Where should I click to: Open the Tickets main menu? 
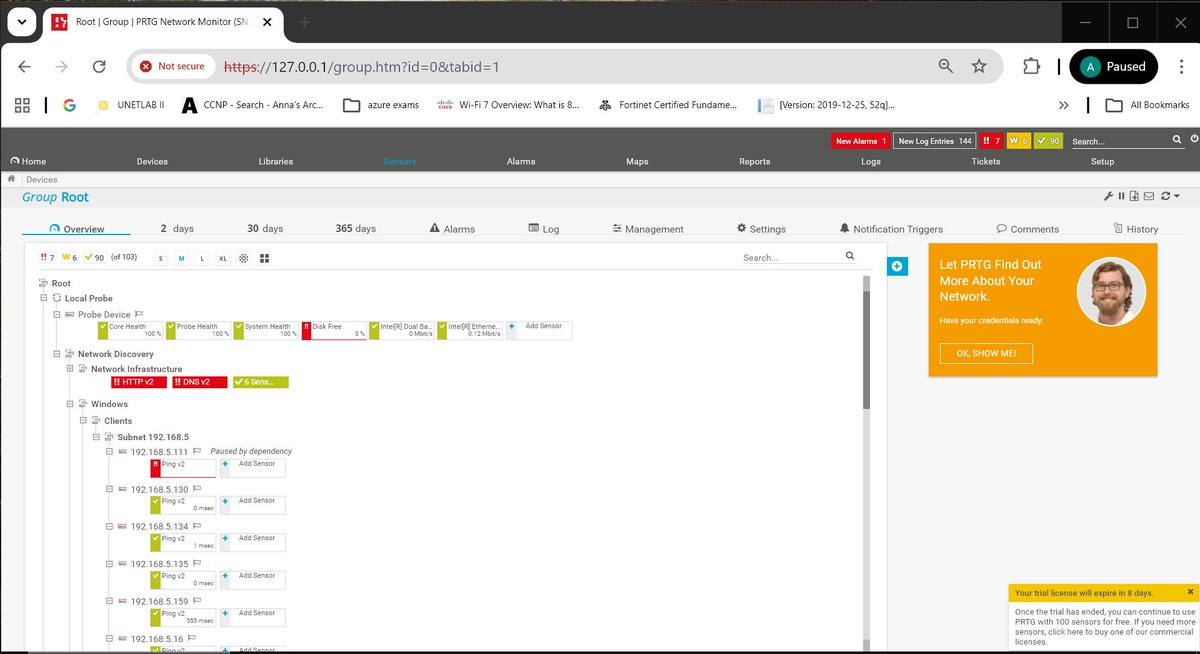point(985,161)
